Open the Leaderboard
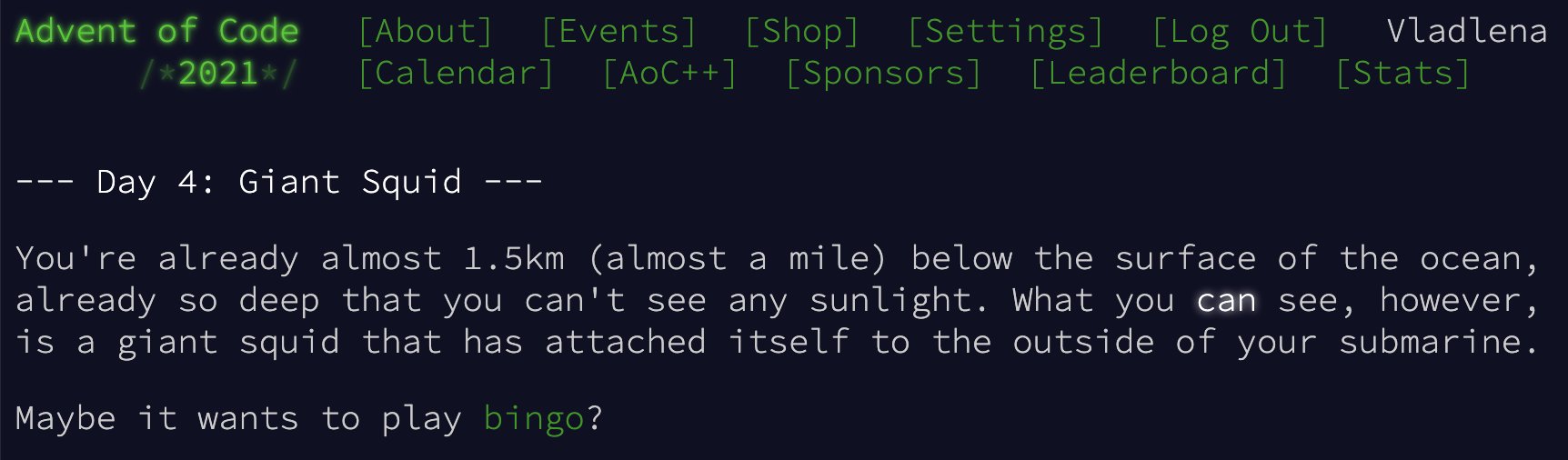 1158,74
